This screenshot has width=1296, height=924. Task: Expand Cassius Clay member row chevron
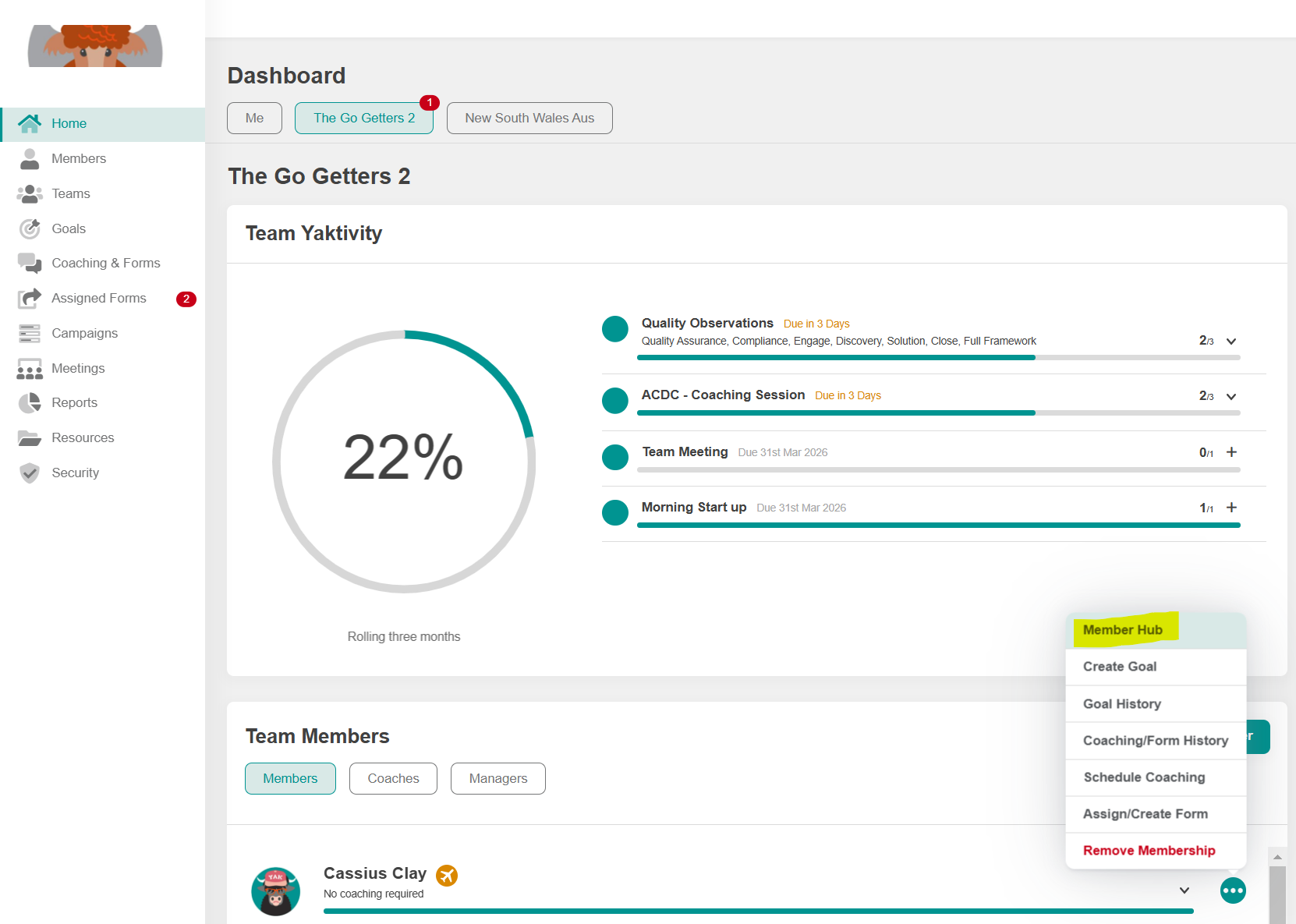(1184, 890)
